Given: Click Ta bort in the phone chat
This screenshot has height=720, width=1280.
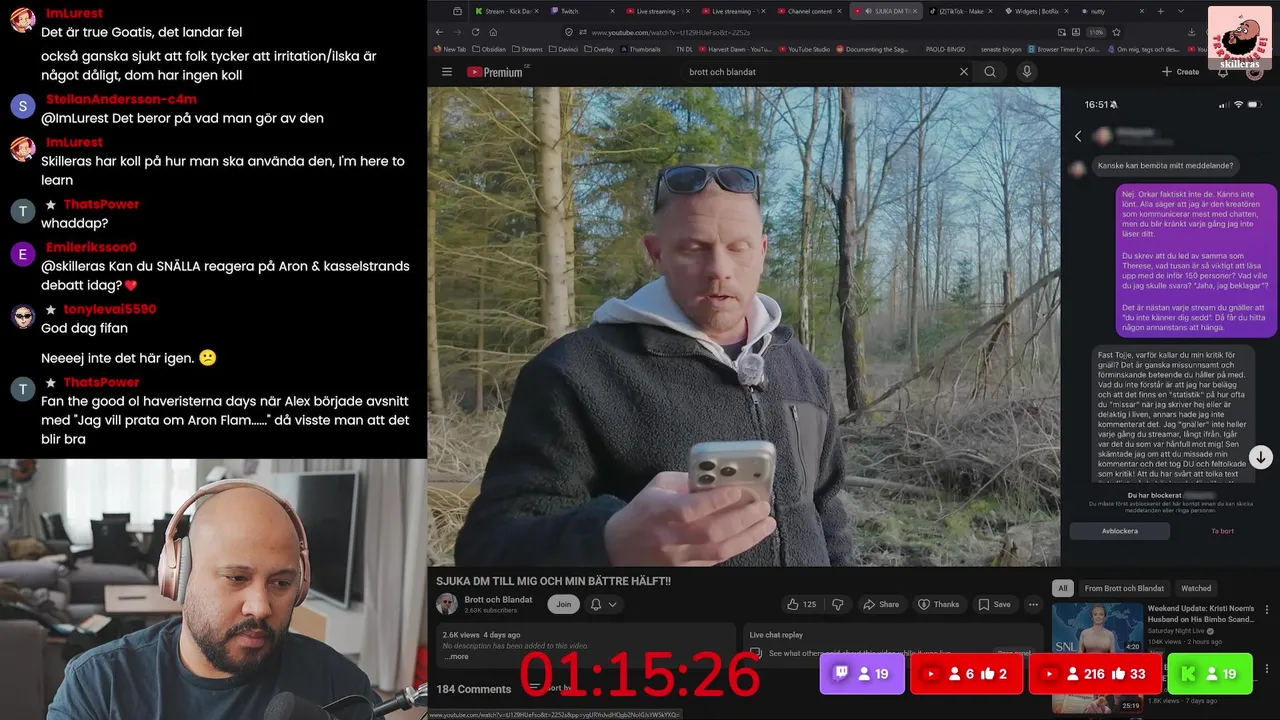Looking at the screenshot, I should tap(1222, 531).
